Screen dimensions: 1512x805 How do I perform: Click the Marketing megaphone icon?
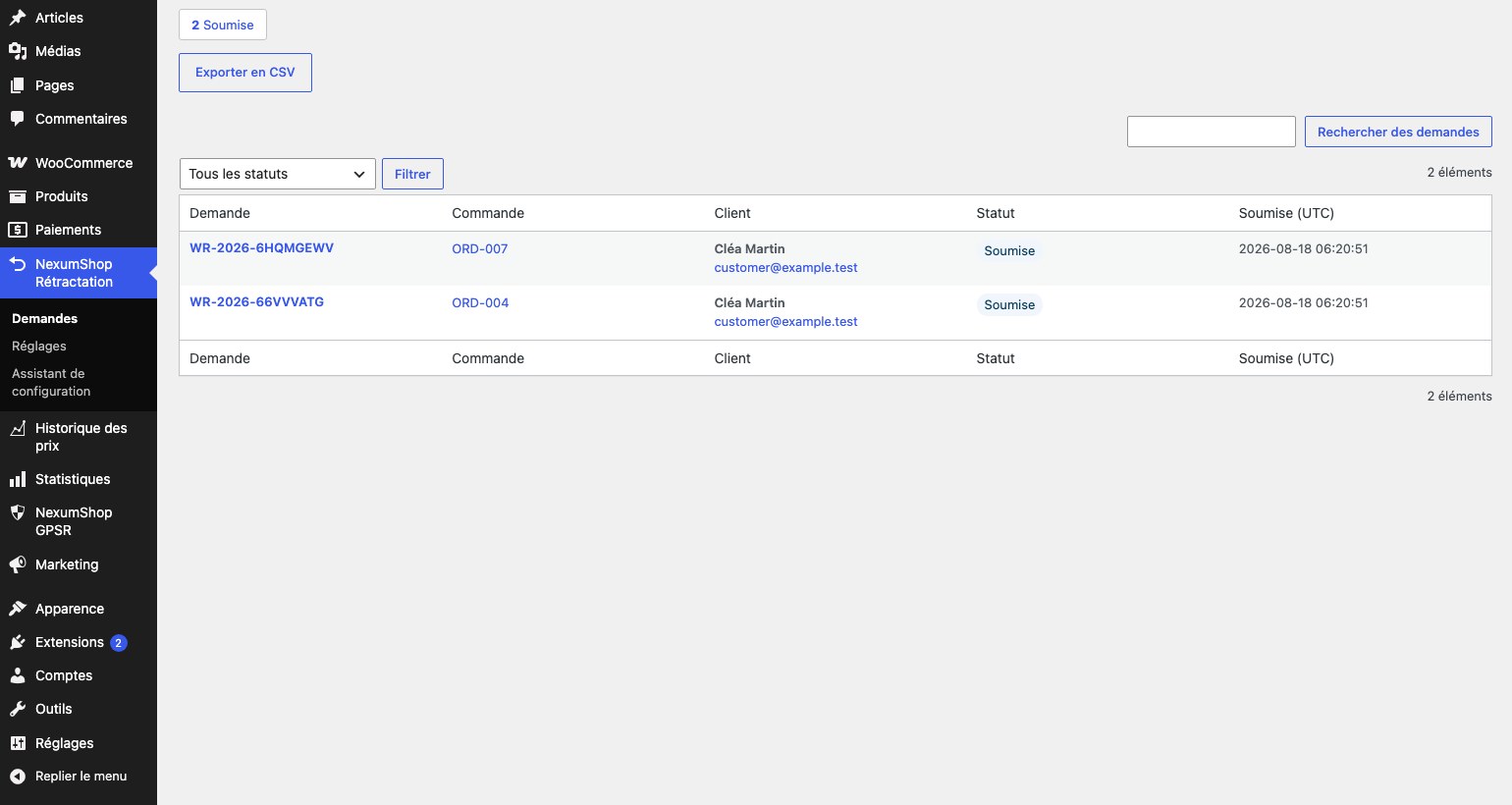[18, 564]
